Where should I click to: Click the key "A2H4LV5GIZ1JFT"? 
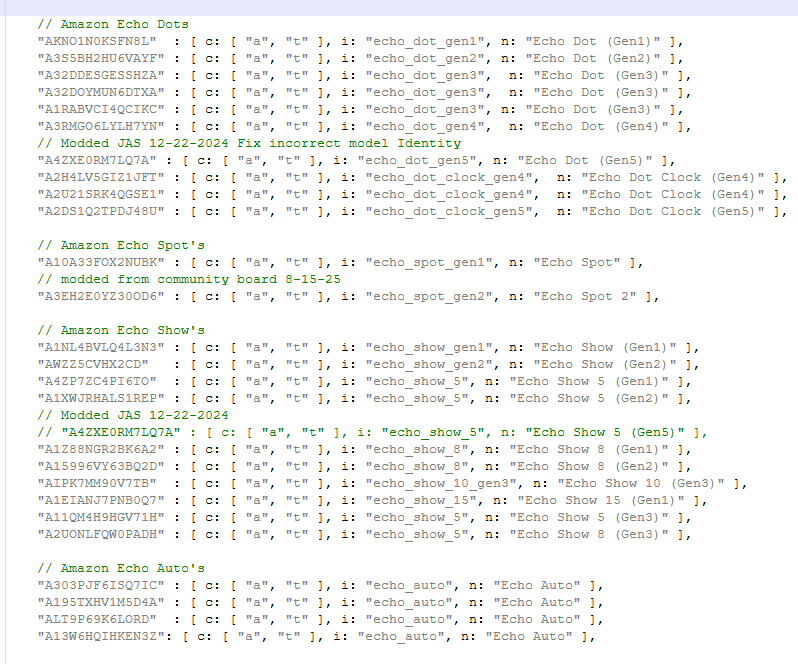click(x=101, y=178)
